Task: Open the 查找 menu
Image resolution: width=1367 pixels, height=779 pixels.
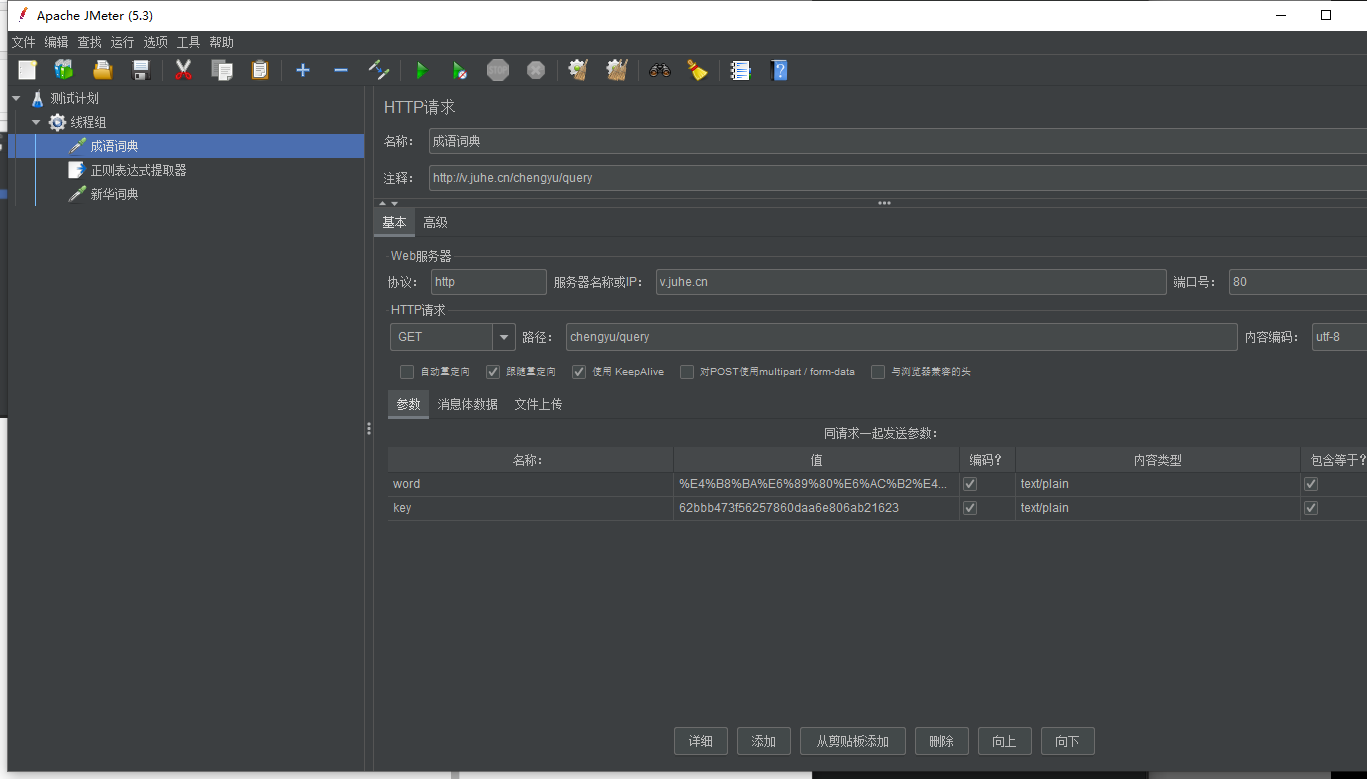Action: click(89, 42)
